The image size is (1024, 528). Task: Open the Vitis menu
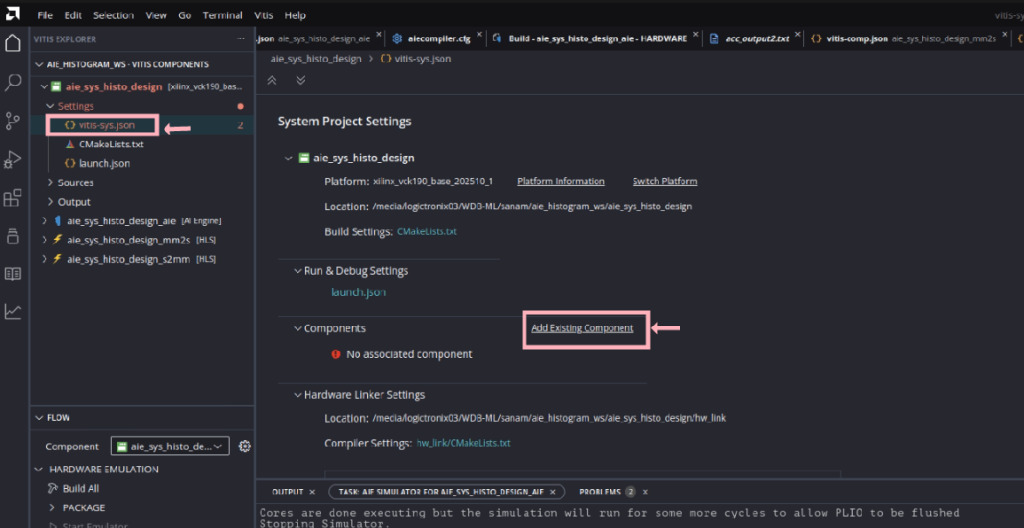point(264,15)
